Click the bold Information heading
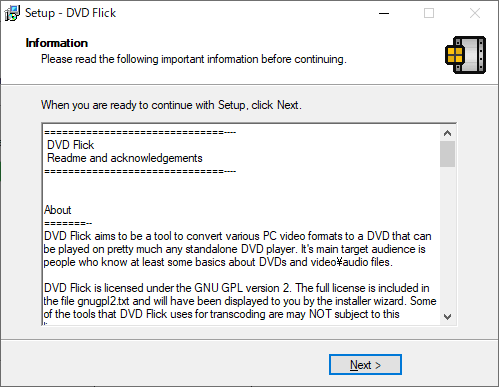 pos(57,43)
